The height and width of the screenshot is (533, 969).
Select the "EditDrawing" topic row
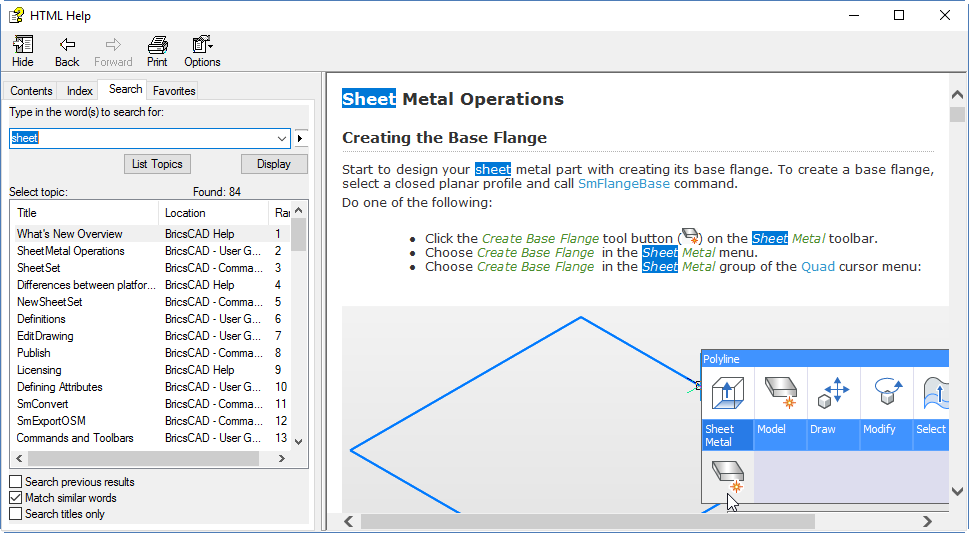point(151,336)
